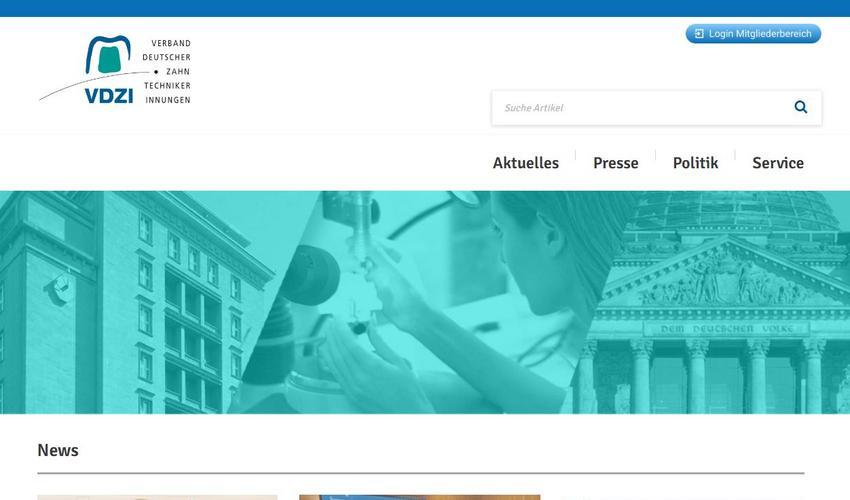Open the Aktuelles menu
The height and width of the screenshot is (500, 850).
tap(525, 163)
